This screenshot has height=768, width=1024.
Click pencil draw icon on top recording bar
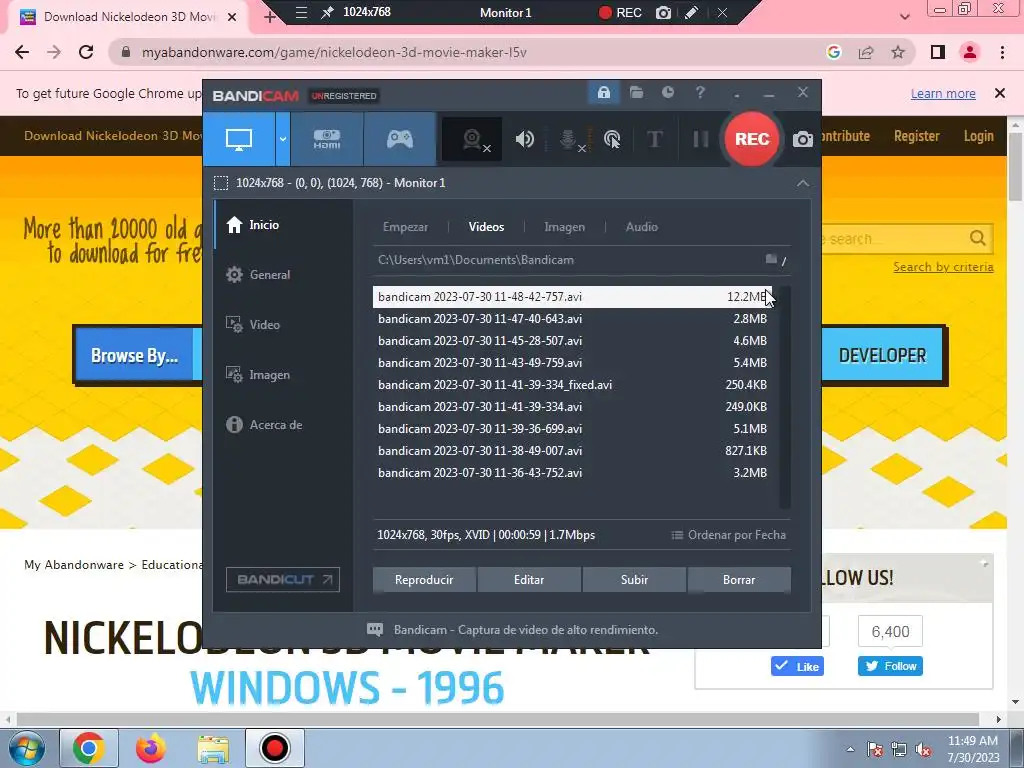click(x=692, y=12)
